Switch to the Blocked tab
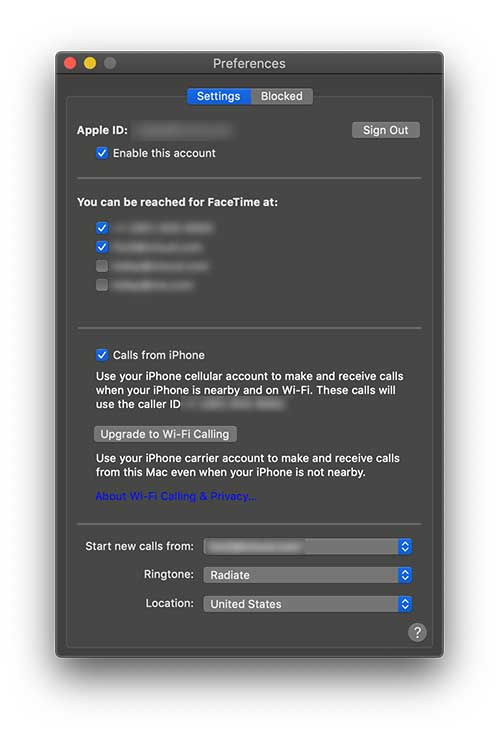This screenshot has height=745, width=500. [x=281, y=96]
